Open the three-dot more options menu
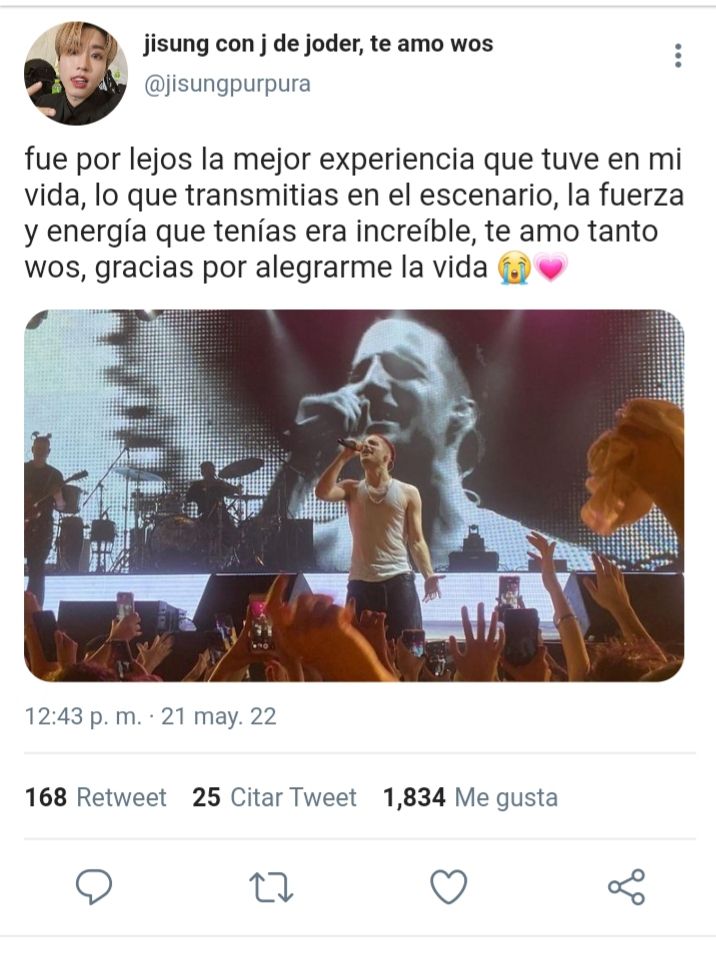This screenshot has width=716, height=954. click(678, 56)
